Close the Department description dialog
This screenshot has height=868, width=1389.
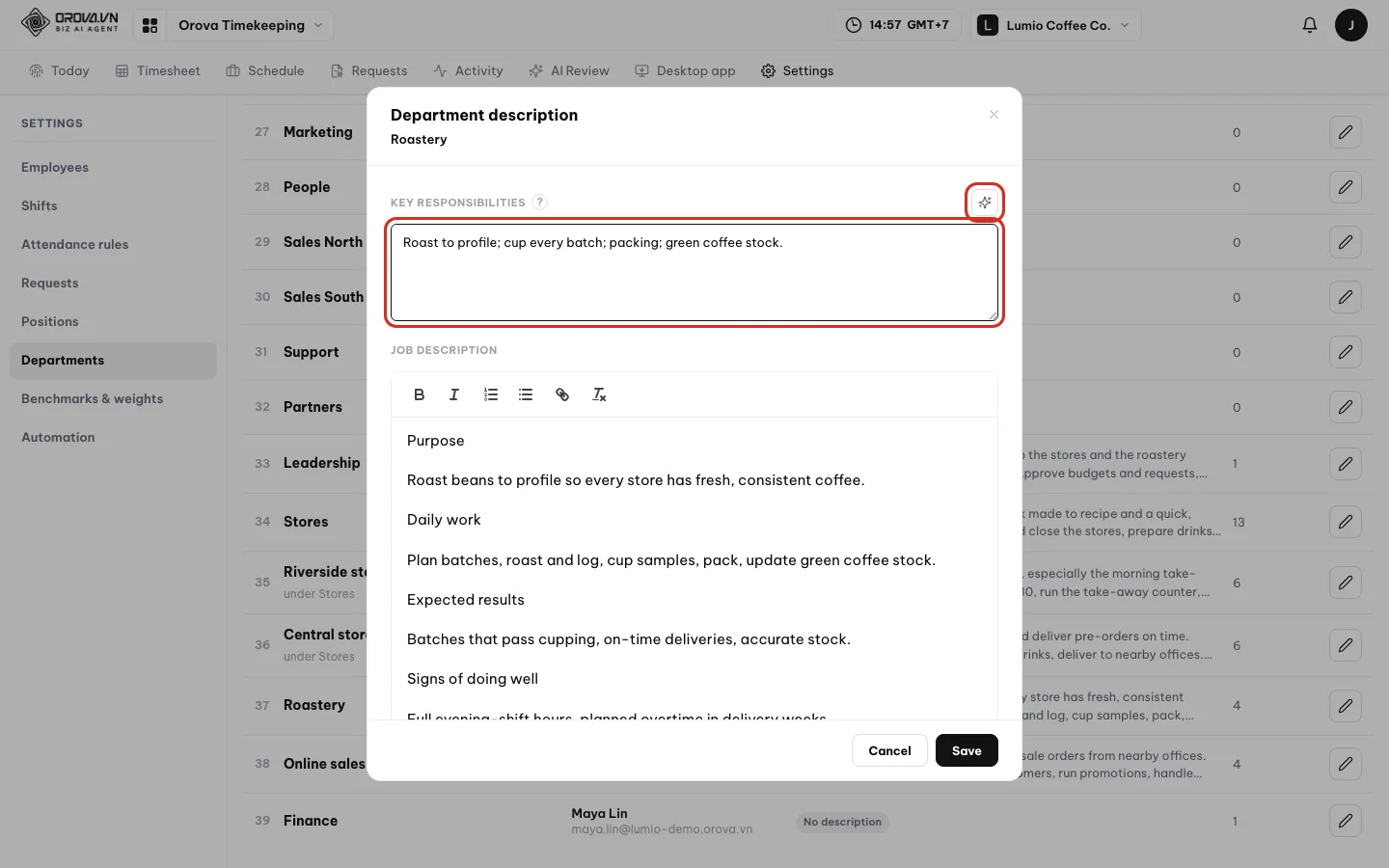(994, 115)
